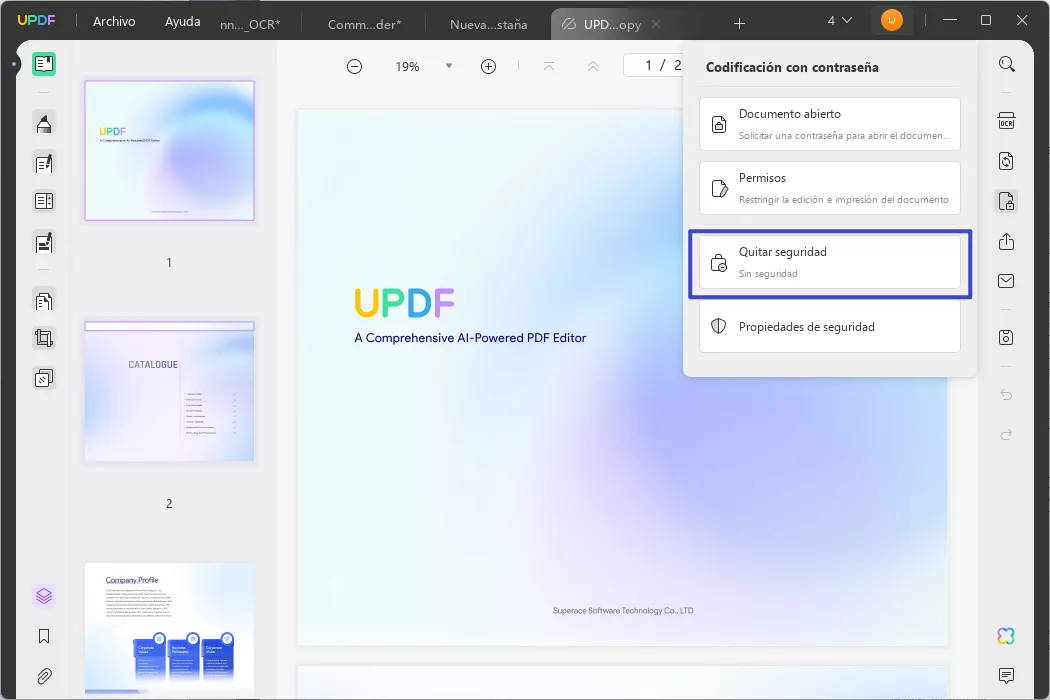
Task: Open the Reader mode icon in left sidebar
Action: click(44, 64)
